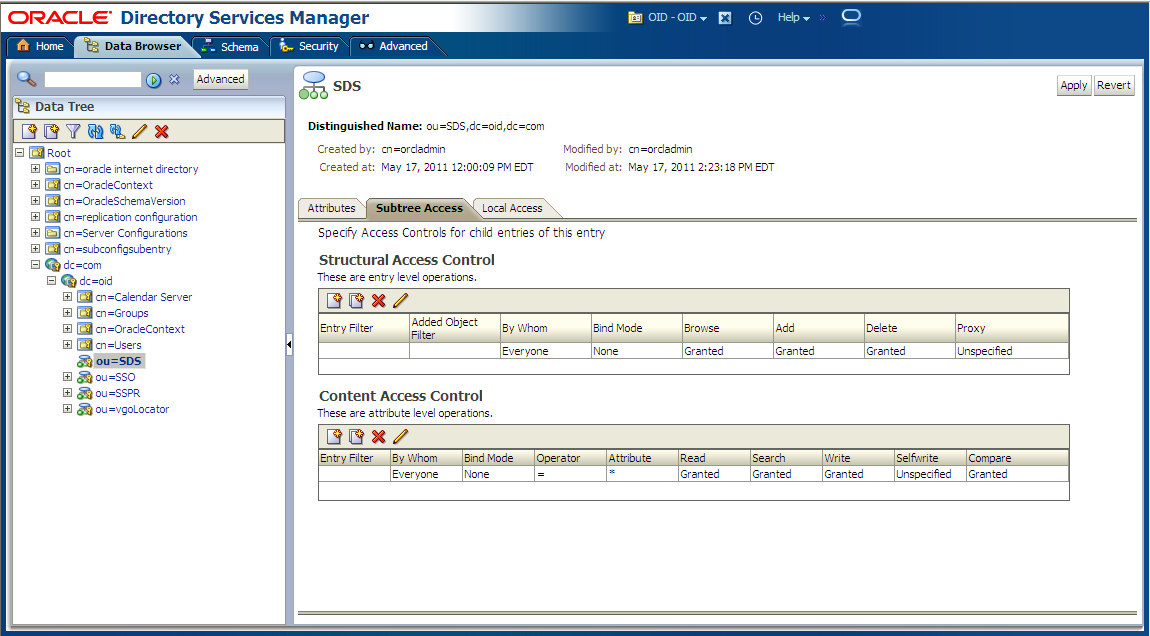This screenshot has height=636, width=1150.
Task: Delete the selected Content Access Control item
Action: tap(378, 436)
